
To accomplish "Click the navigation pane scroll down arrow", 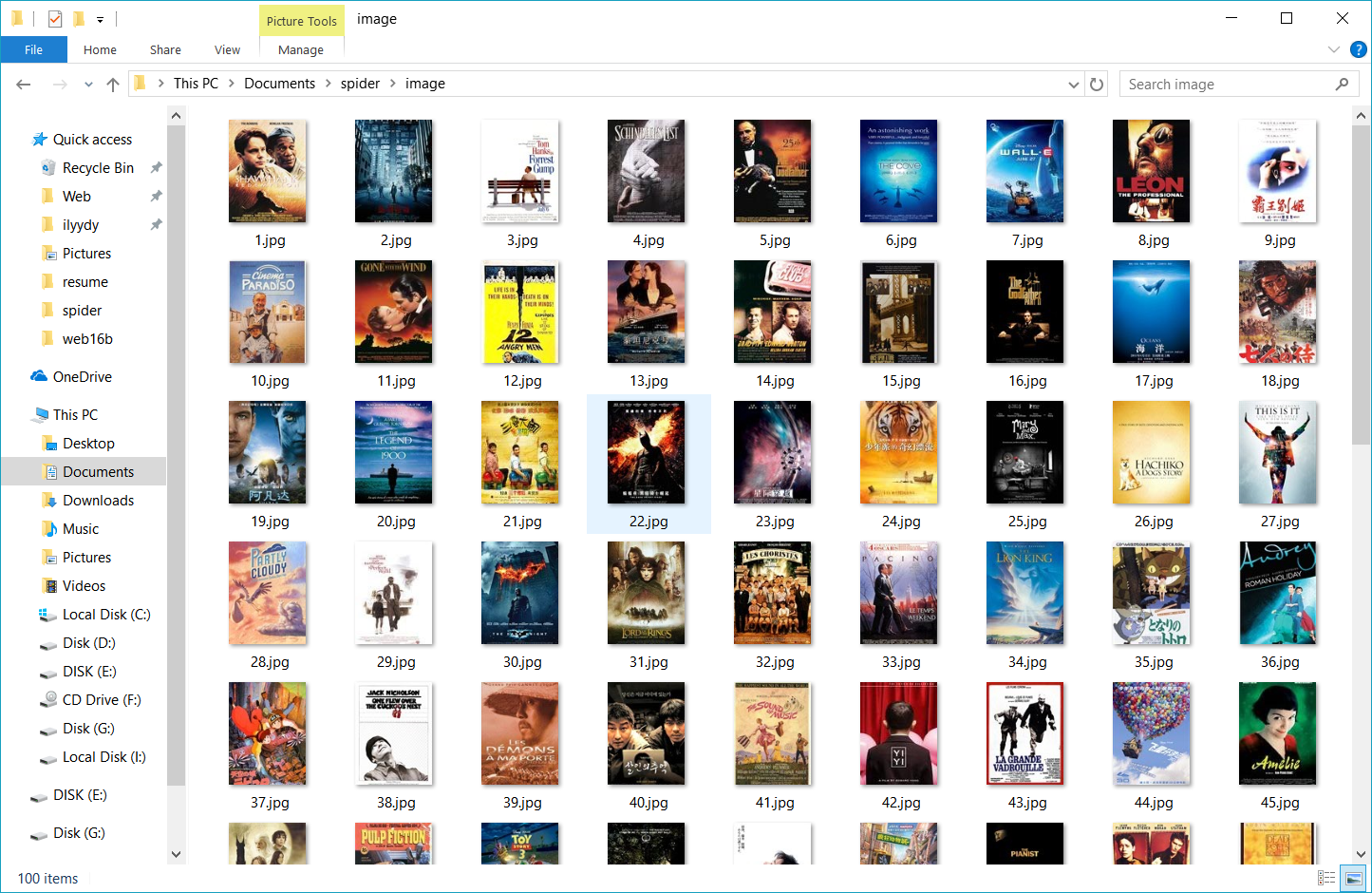I will pyautogui.click(x=176, y=854).
